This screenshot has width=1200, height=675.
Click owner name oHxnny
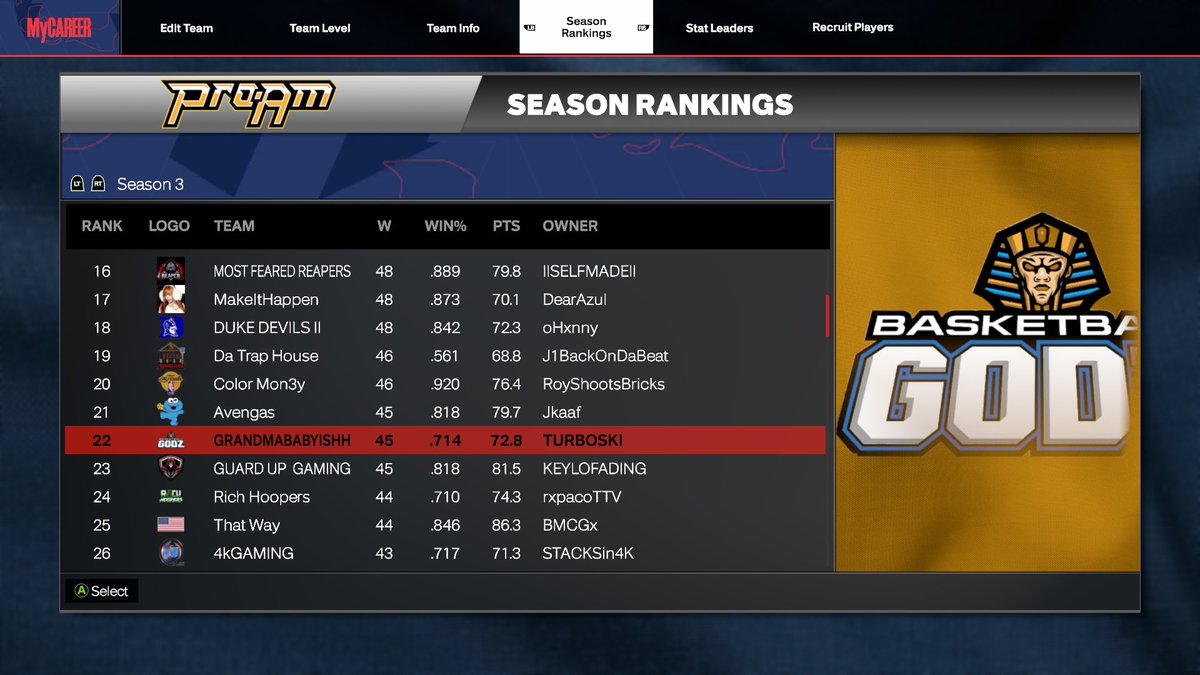(x=570, y=327)
